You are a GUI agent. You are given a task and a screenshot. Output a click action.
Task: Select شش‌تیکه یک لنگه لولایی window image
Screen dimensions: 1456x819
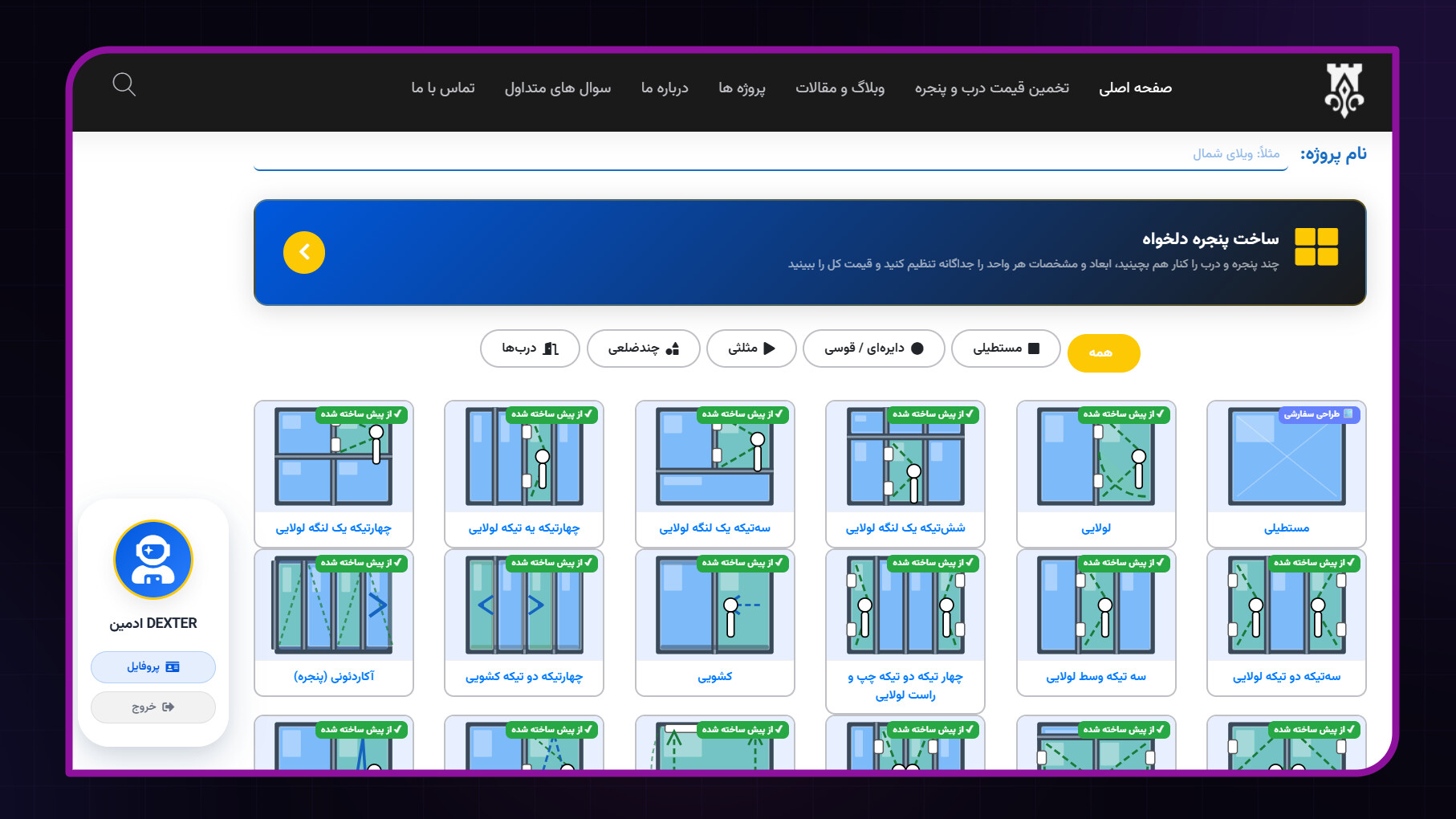coord(905,457)
